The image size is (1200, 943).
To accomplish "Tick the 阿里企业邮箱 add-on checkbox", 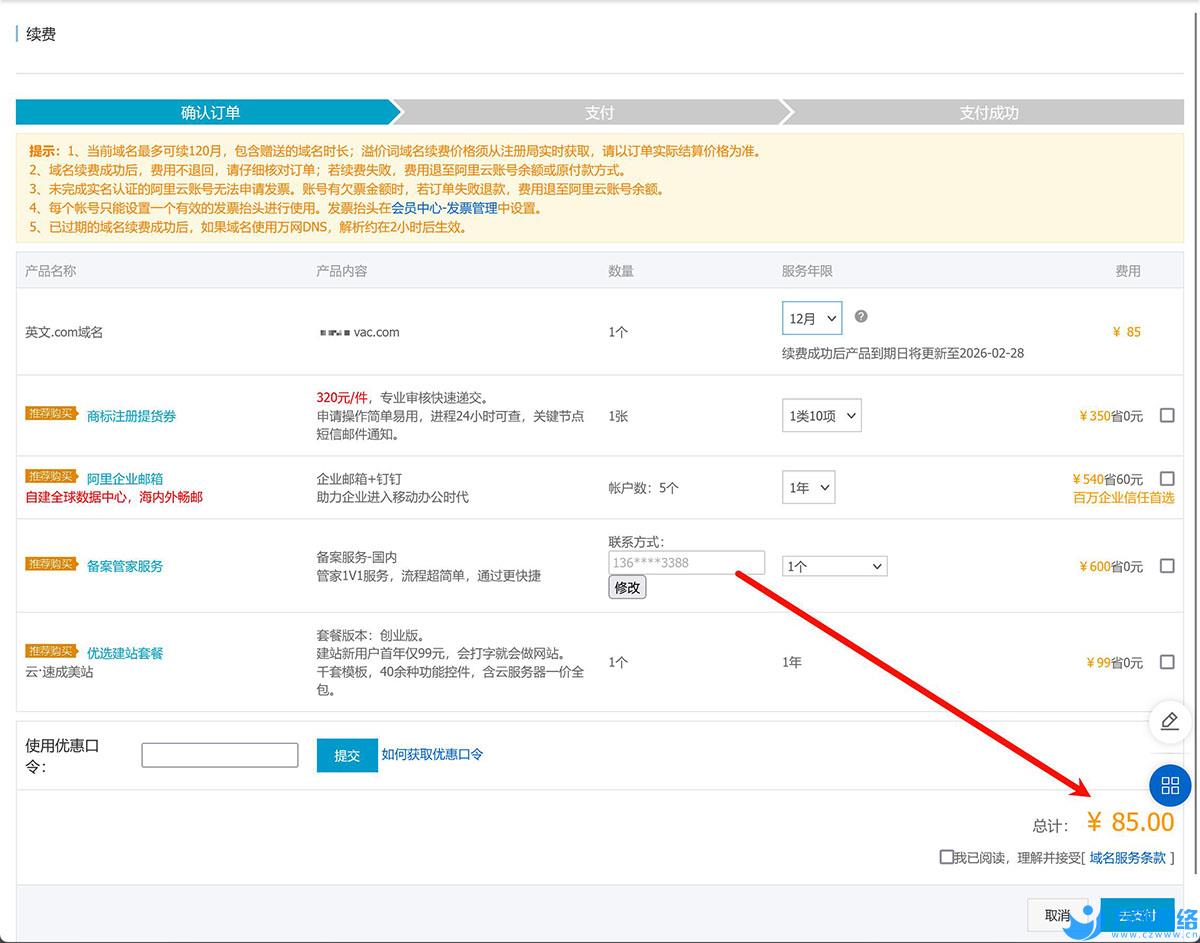I will 1167,478.
